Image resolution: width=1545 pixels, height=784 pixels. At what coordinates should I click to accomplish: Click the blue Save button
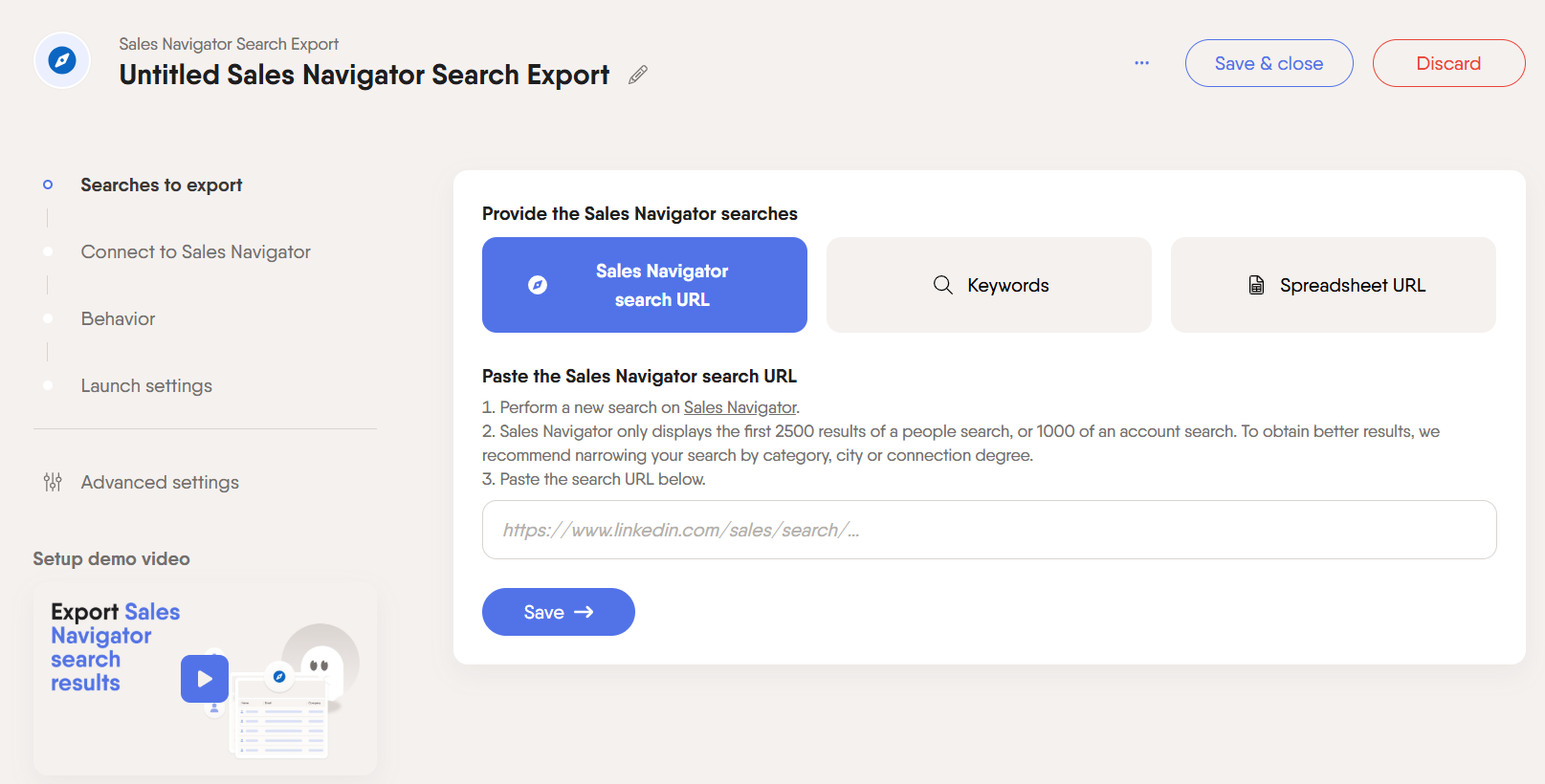[559, 612]
